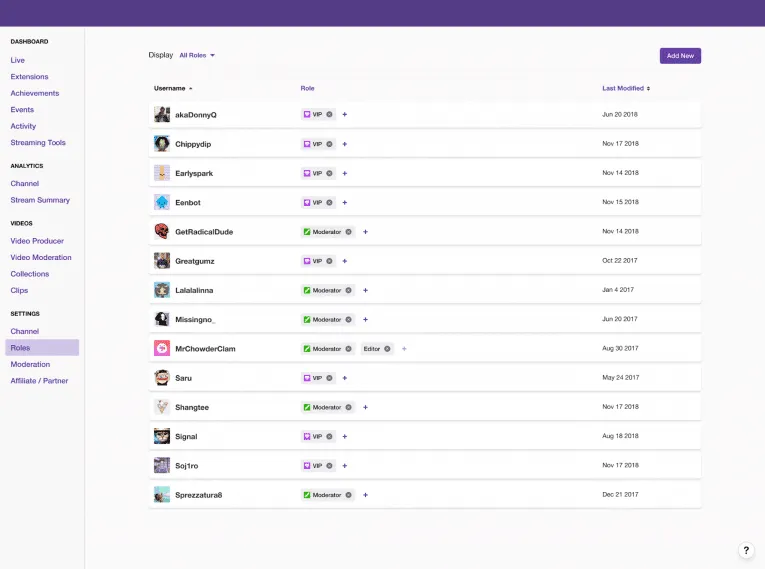Remove Moderator role from GetRadicalDude
This screenshot has height=569, width=765.
tap(348, 232)
